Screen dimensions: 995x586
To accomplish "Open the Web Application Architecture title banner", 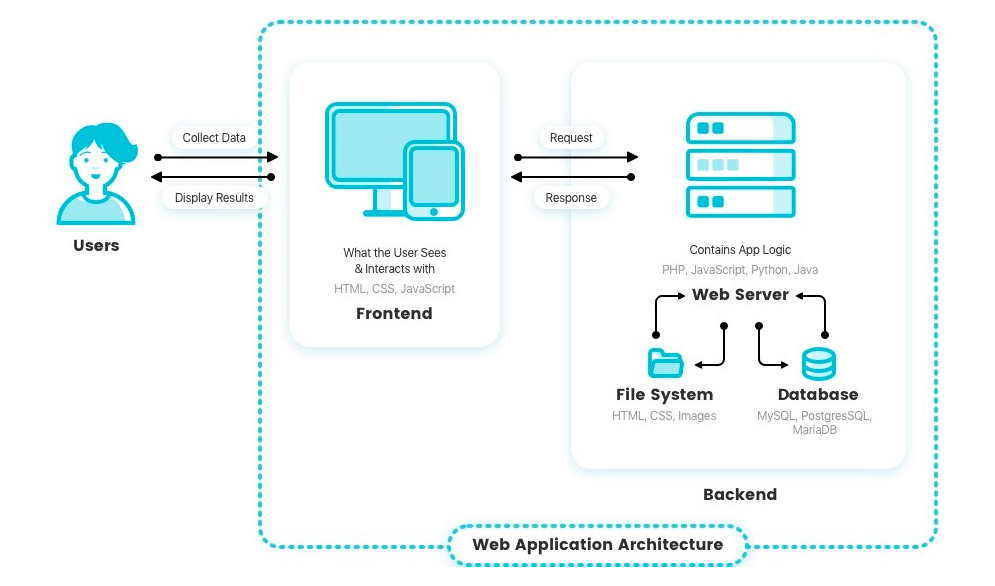I will [597, 545].
